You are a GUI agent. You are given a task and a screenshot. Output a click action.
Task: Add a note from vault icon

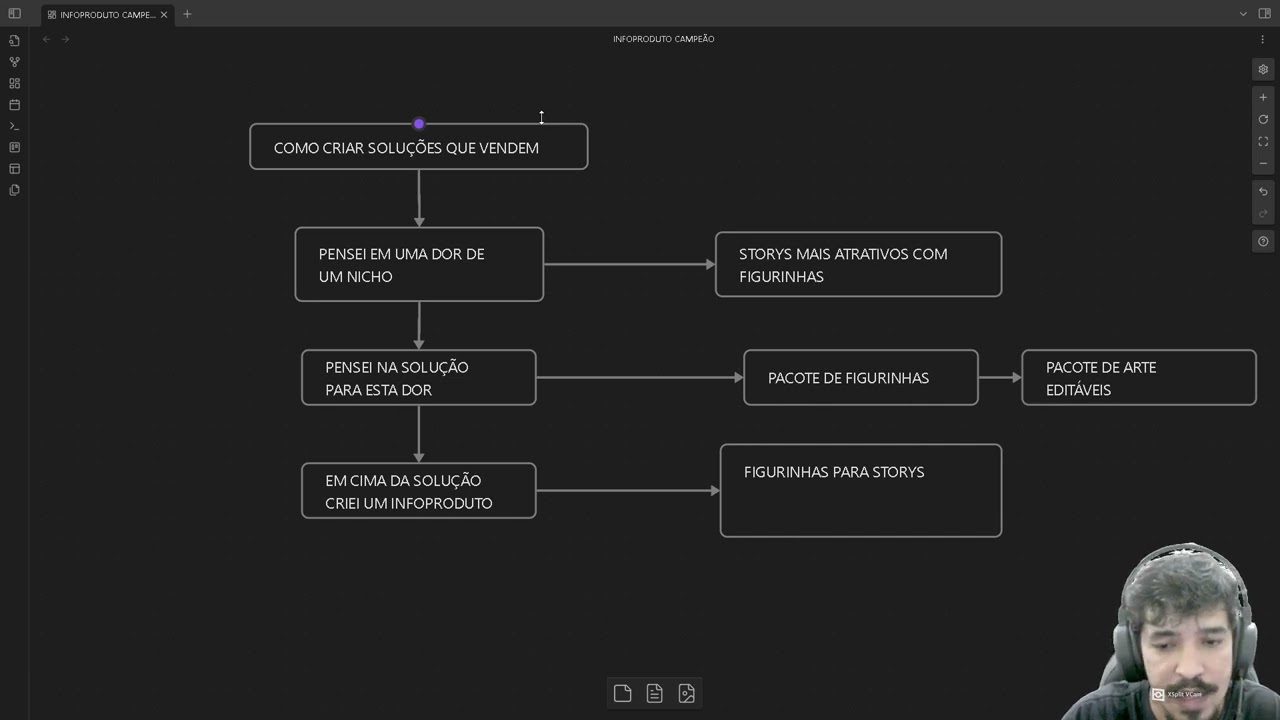654,693
